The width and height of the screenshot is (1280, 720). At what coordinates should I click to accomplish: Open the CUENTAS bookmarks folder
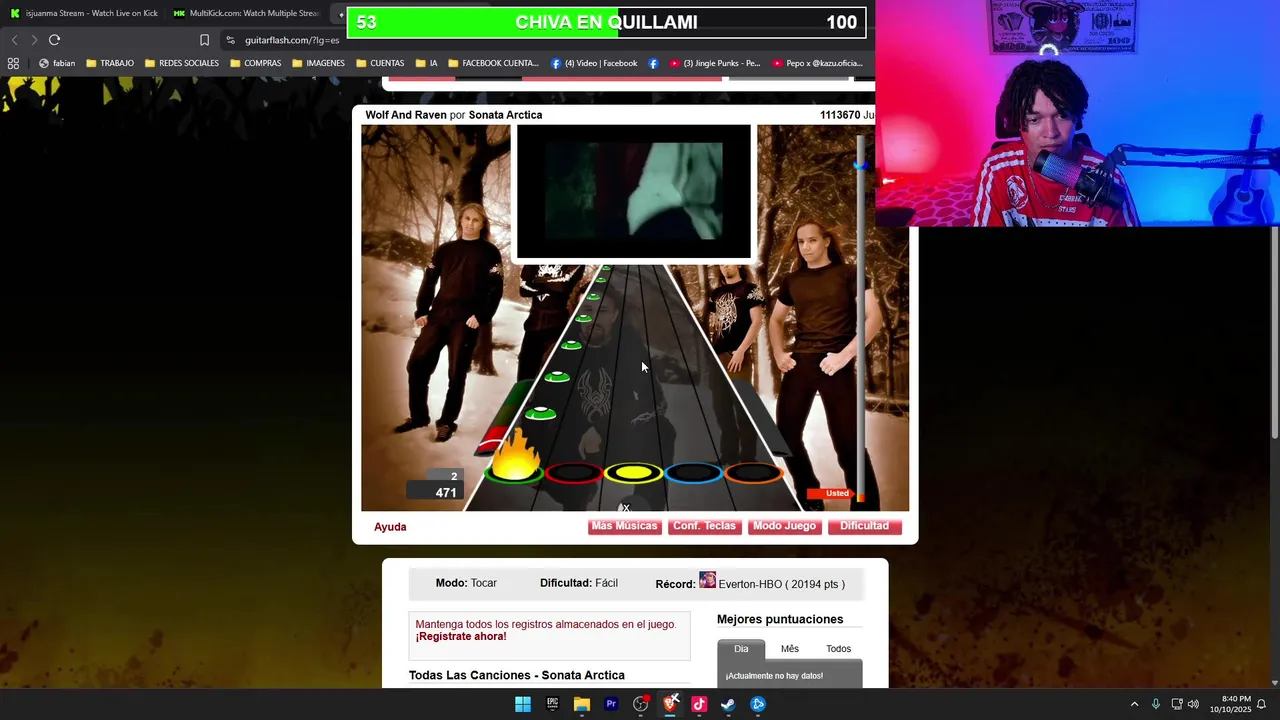click(380, 63)
